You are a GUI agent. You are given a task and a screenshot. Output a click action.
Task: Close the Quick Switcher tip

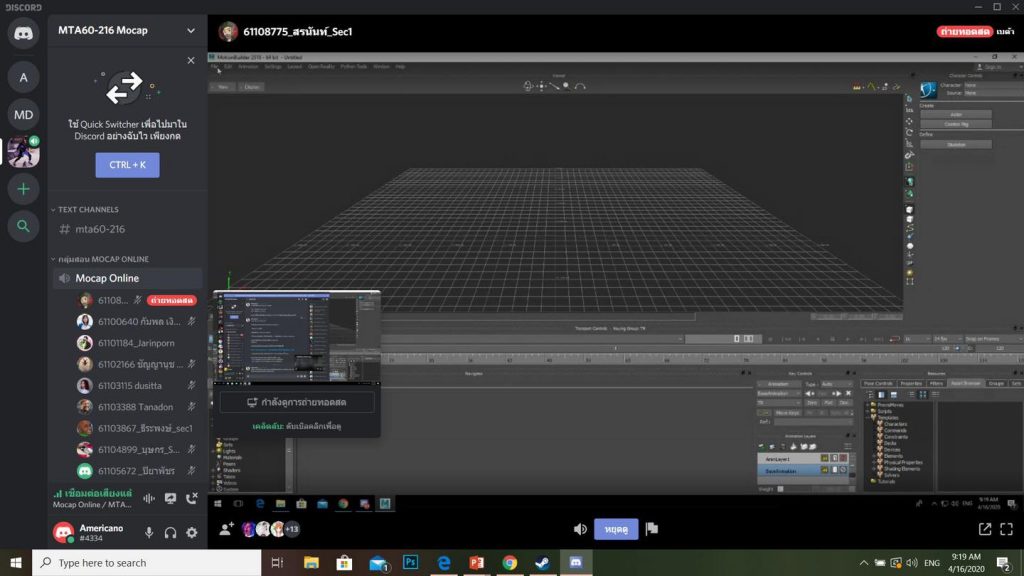[191, 60]
